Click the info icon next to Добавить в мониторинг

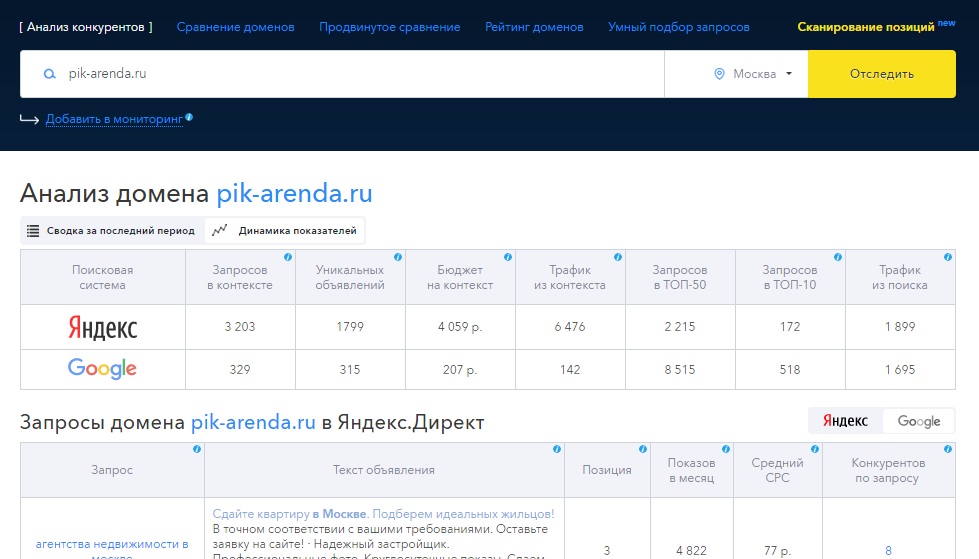(x=189, y=117)
